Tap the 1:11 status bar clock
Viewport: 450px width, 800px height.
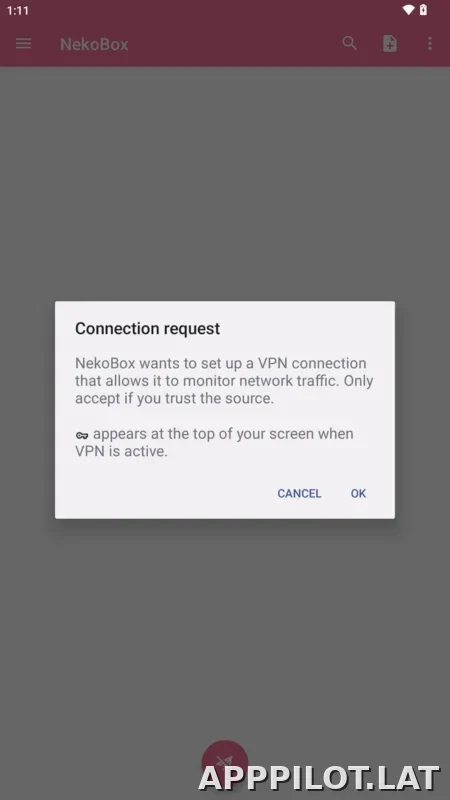(x=18, y=10)
